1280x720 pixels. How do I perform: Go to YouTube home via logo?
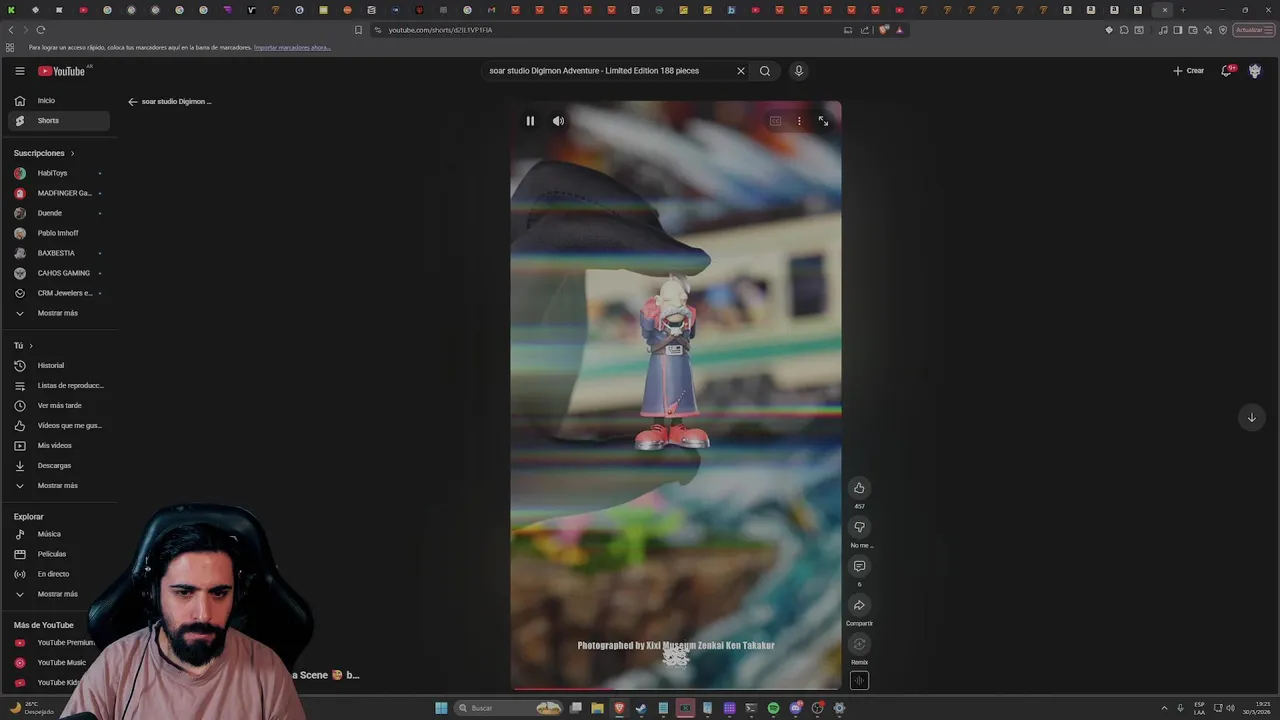point(61,71)
